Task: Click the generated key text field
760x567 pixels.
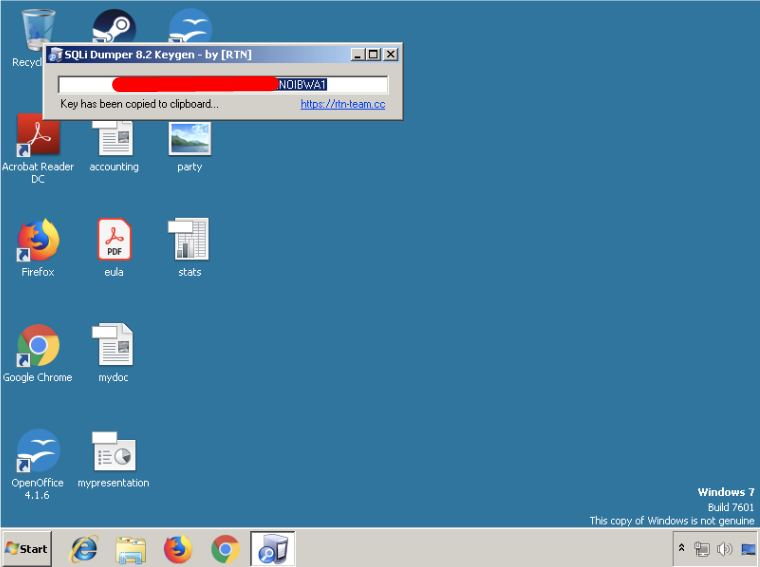Action: tap(223, 84)
